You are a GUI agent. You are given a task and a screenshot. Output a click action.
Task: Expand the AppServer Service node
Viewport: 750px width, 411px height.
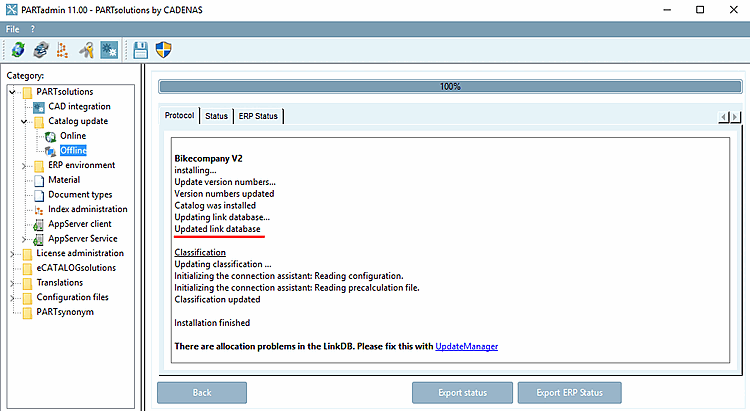(x=24, y=239)
